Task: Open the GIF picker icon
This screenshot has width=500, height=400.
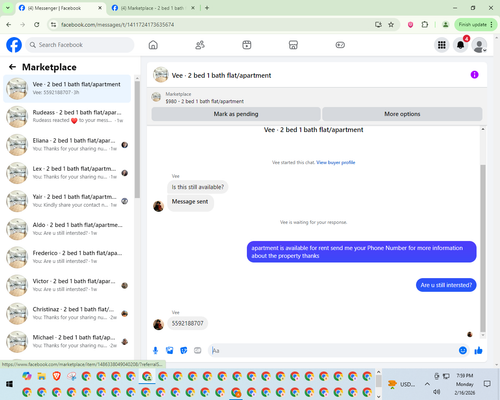Action: [198, 350]
